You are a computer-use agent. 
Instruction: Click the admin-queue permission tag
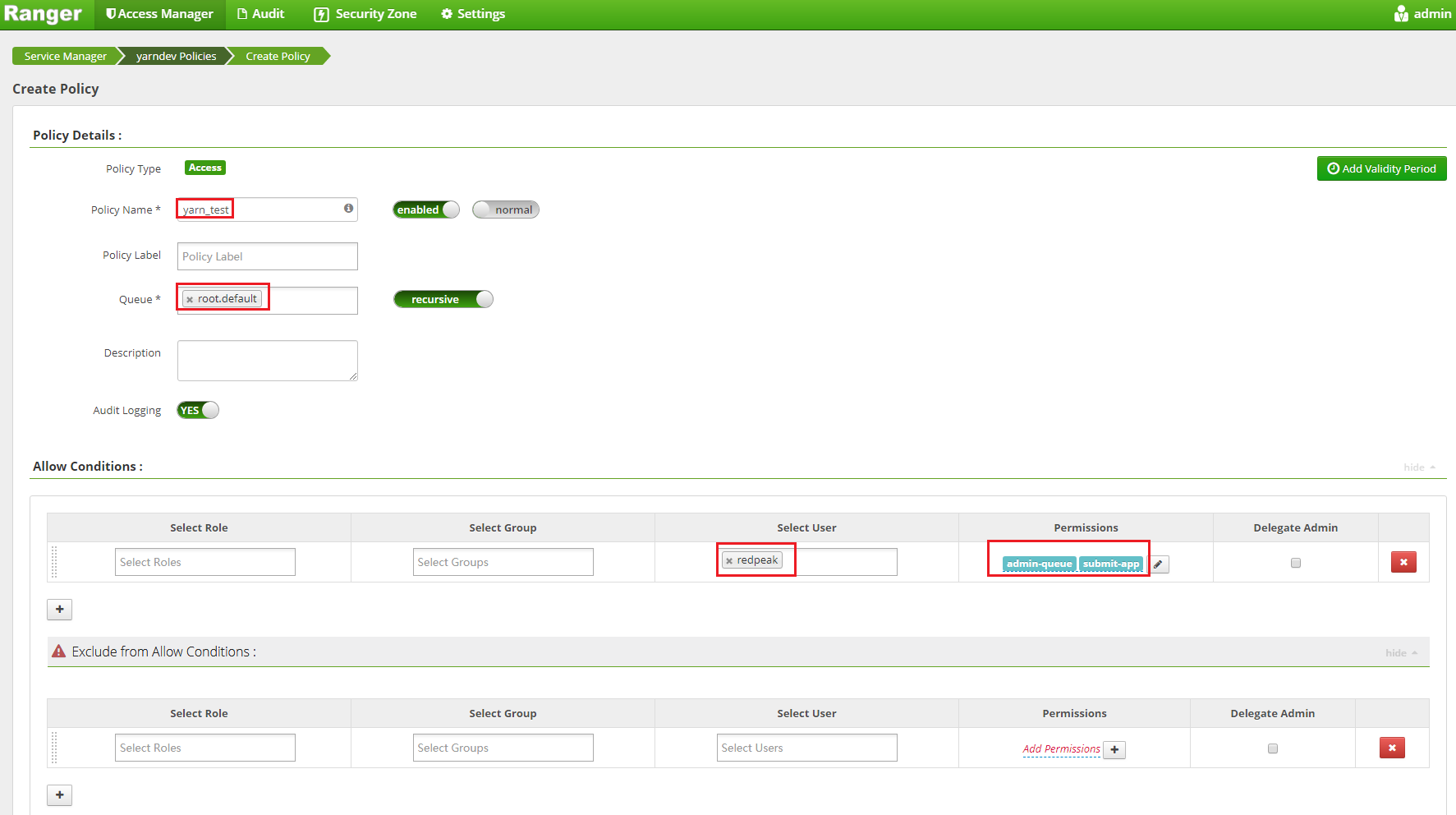1039,564
